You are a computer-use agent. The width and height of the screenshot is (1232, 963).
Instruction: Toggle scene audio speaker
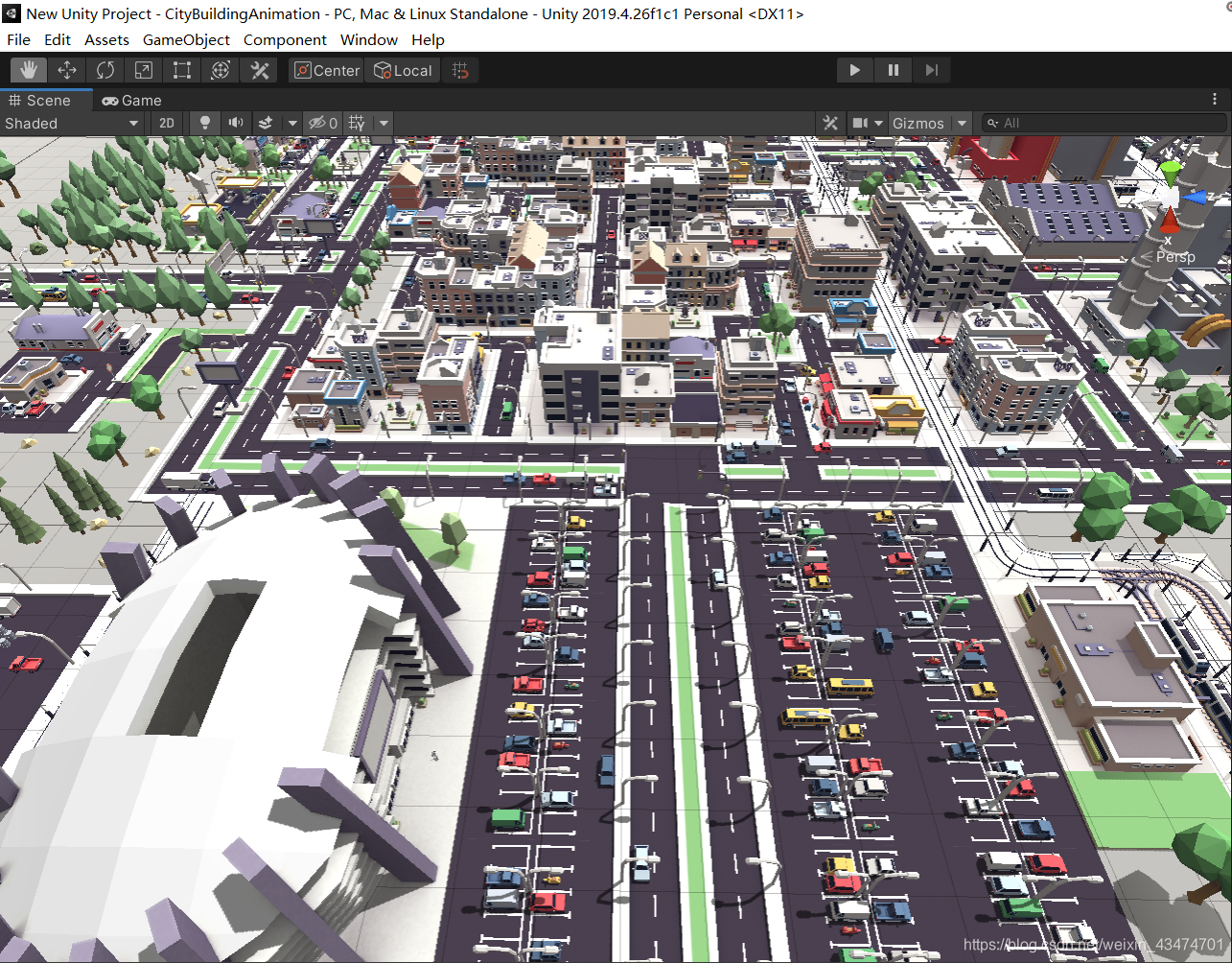pos(235,123)
